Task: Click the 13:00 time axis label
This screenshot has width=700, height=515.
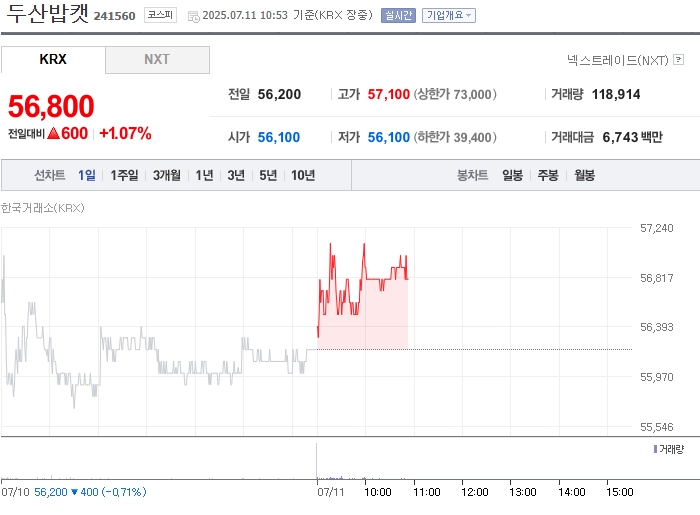Action: coord(523,492)
